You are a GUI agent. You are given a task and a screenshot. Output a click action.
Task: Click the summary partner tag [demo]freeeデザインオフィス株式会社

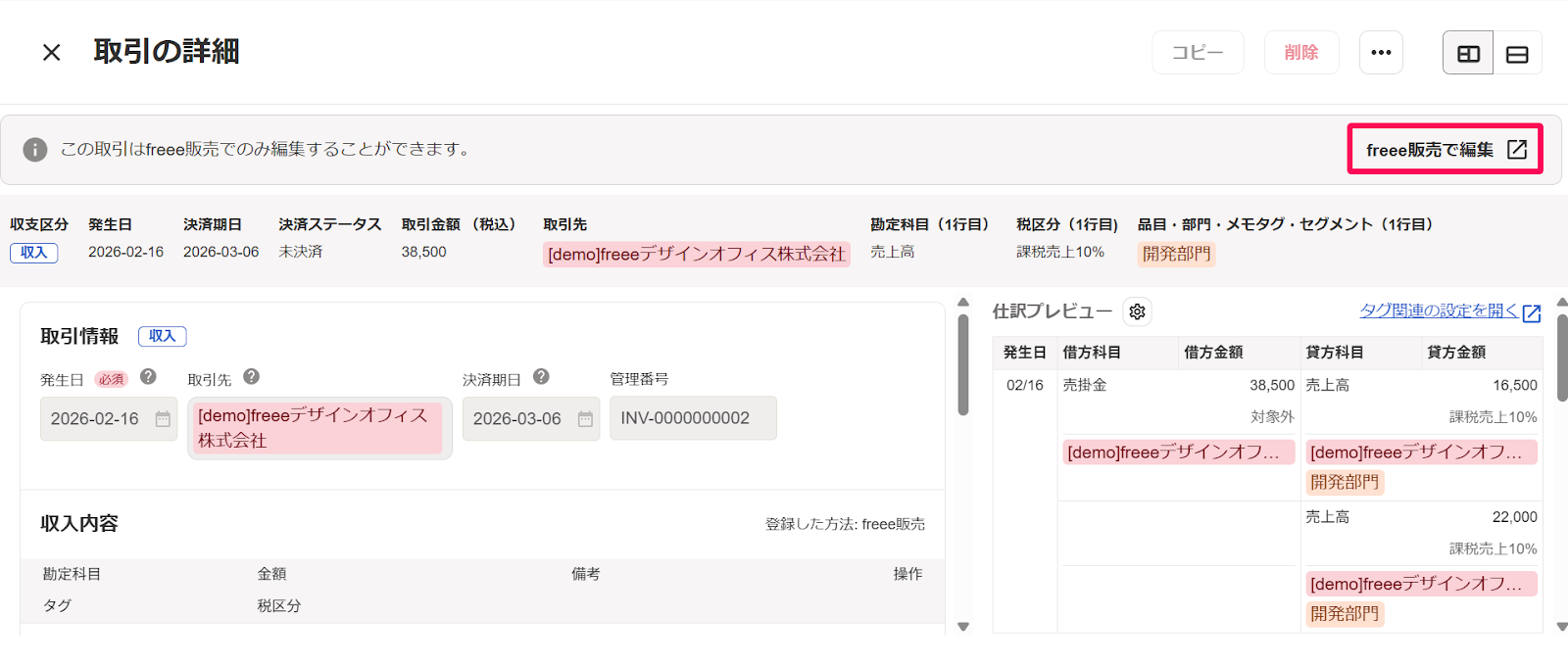click(696, 254)
